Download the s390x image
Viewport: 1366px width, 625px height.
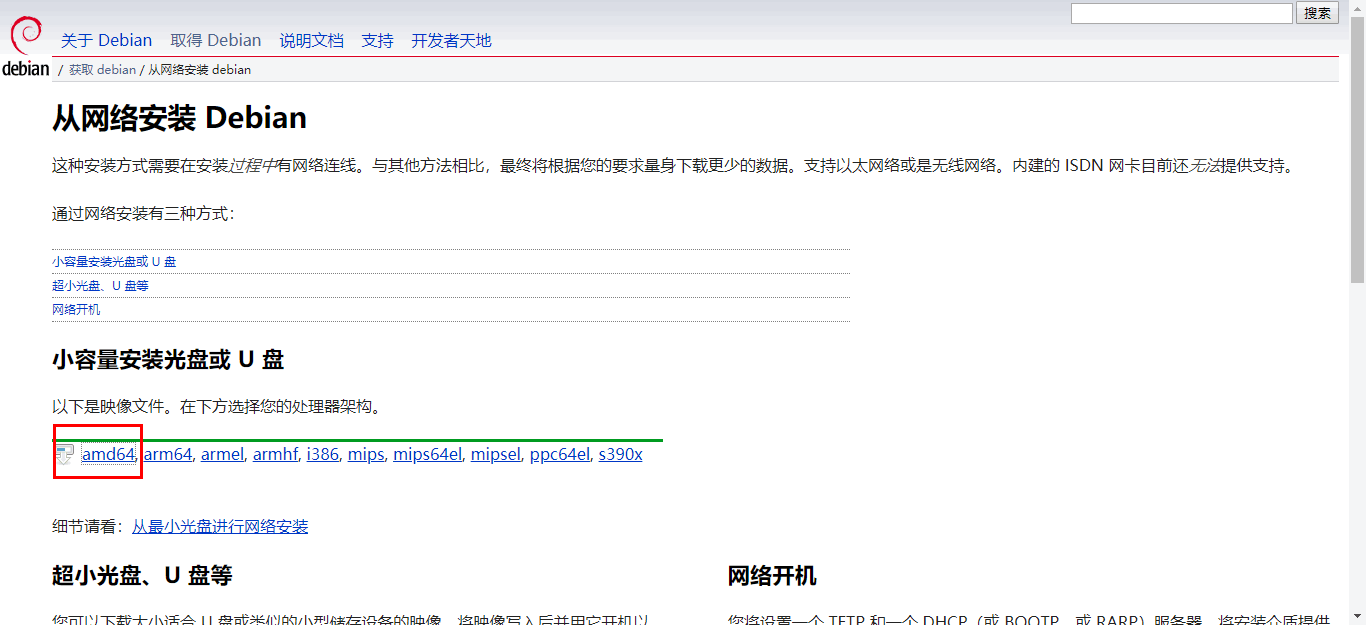click(x=620, y=454)
